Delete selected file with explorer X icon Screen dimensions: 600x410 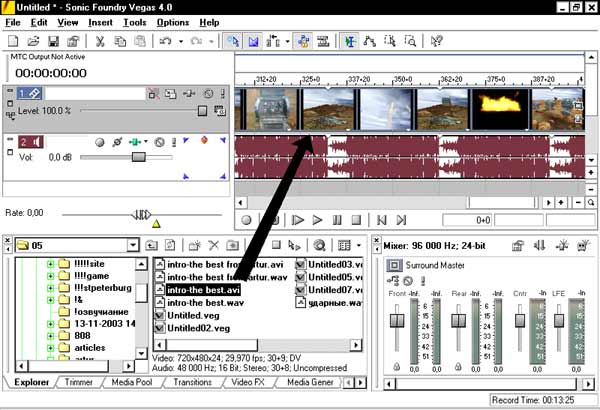[213, 245]
